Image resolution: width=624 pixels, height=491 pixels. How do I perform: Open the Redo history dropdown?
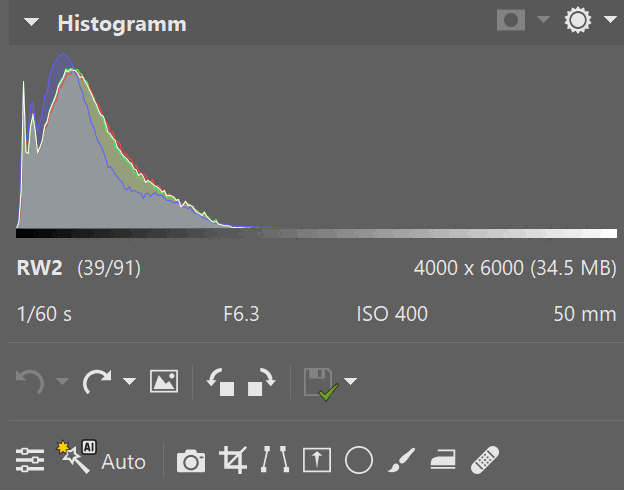(129, 381)
